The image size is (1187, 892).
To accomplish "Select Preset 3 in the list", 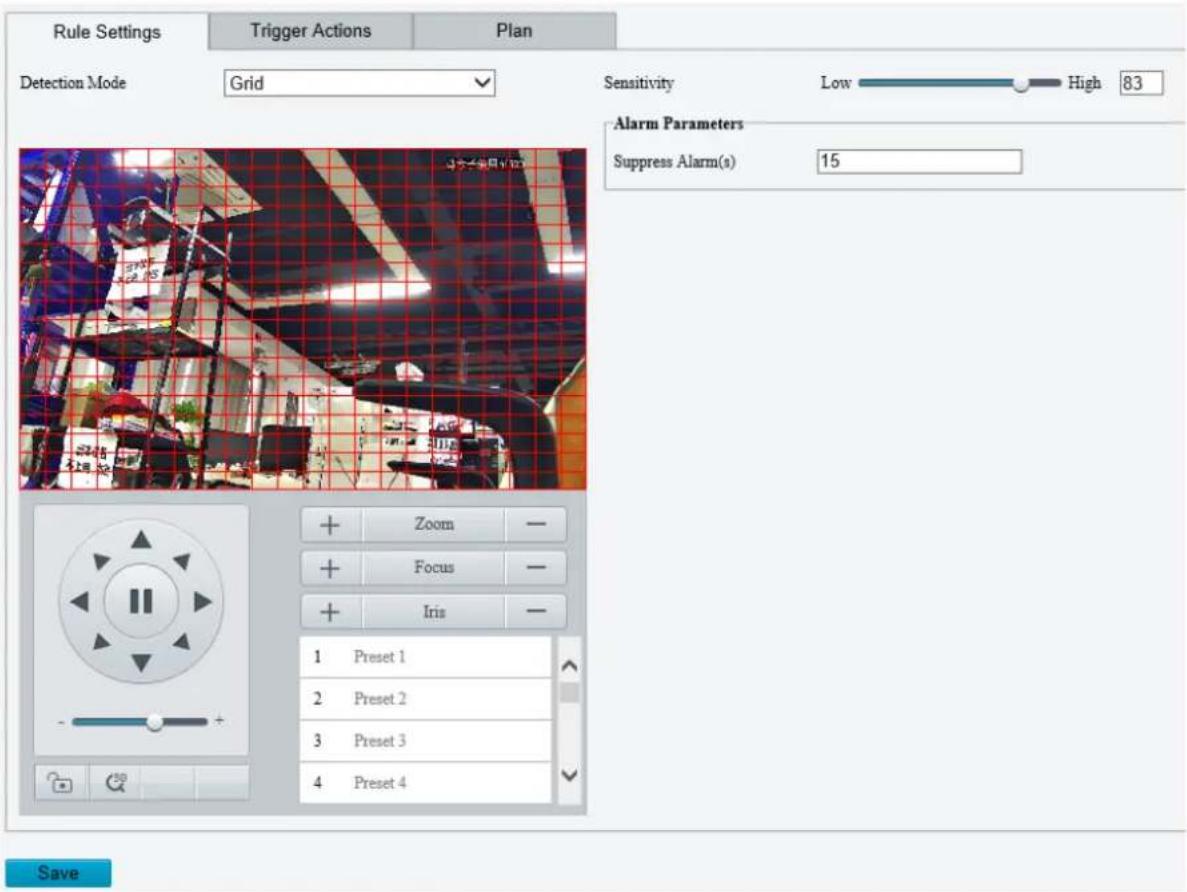I will click(425, 741).
